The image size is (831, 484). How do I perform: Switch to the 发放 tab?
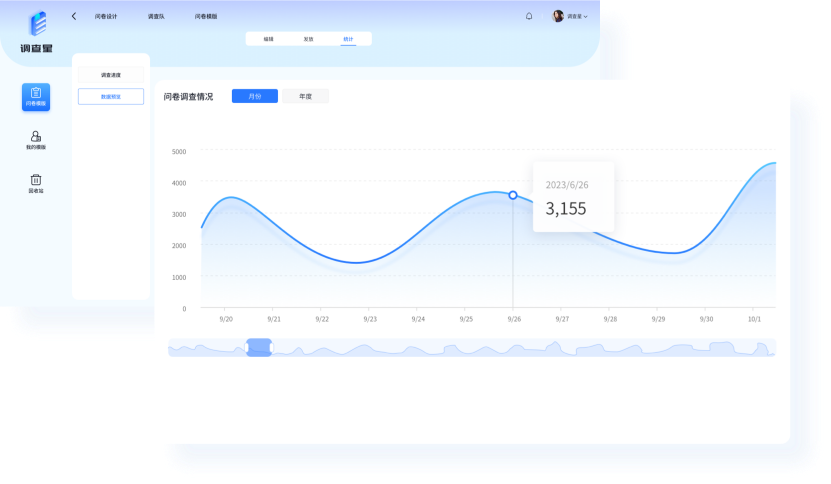(308, 39)
